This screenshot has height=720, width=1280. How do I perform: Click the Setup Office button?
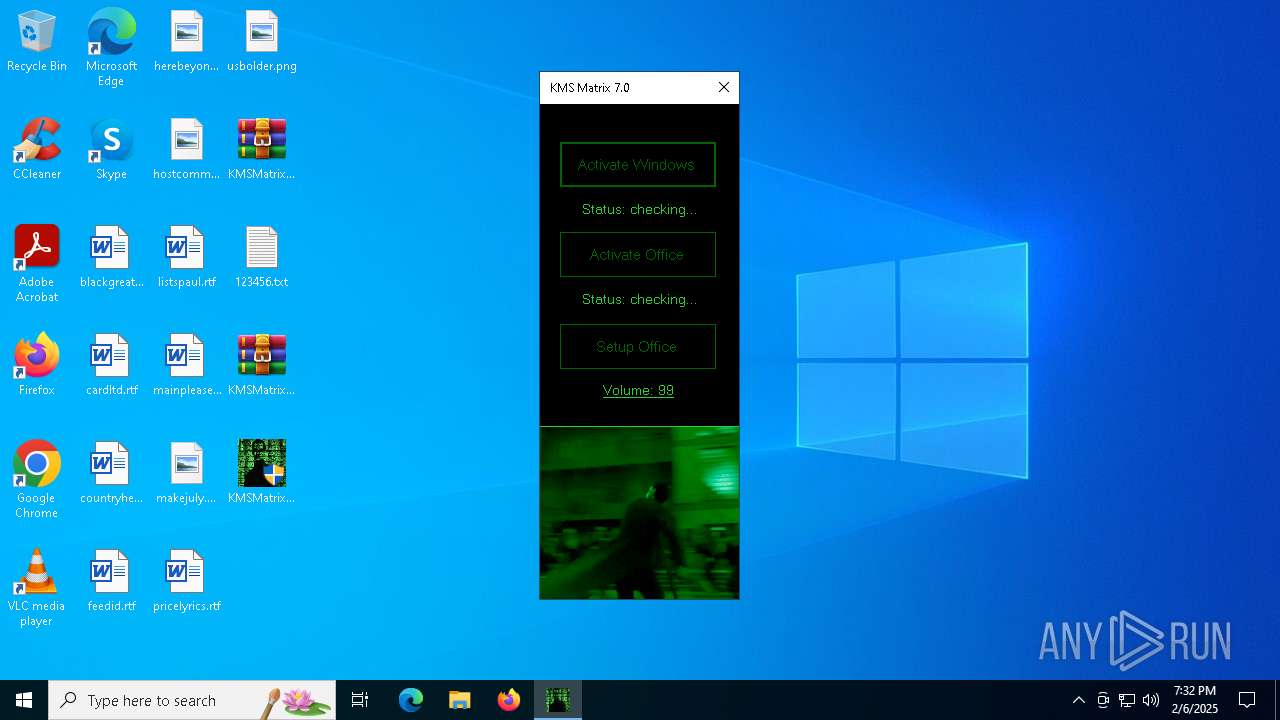[638, 347]
